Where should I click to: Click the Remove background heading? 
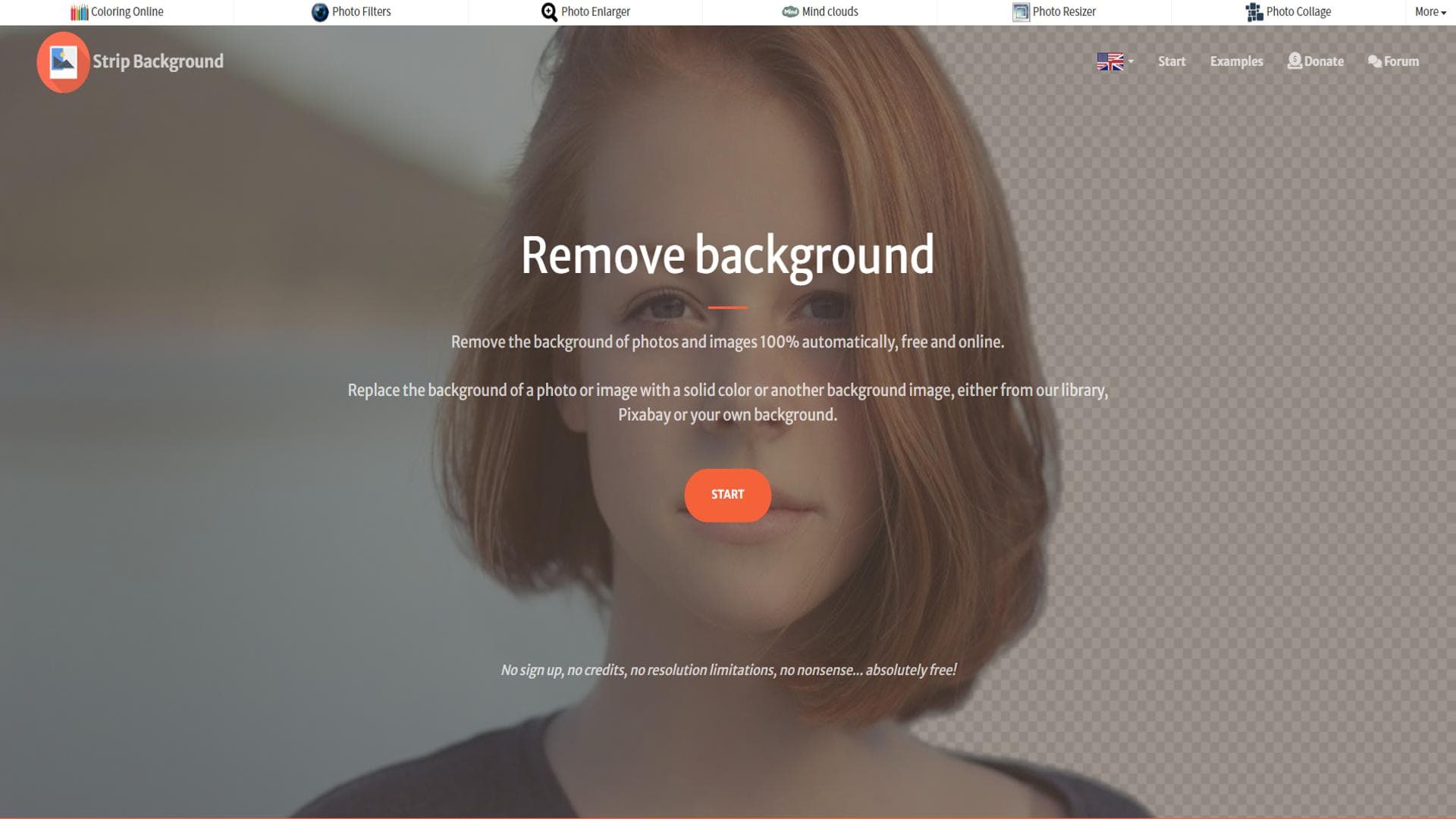tap(727, 256)
